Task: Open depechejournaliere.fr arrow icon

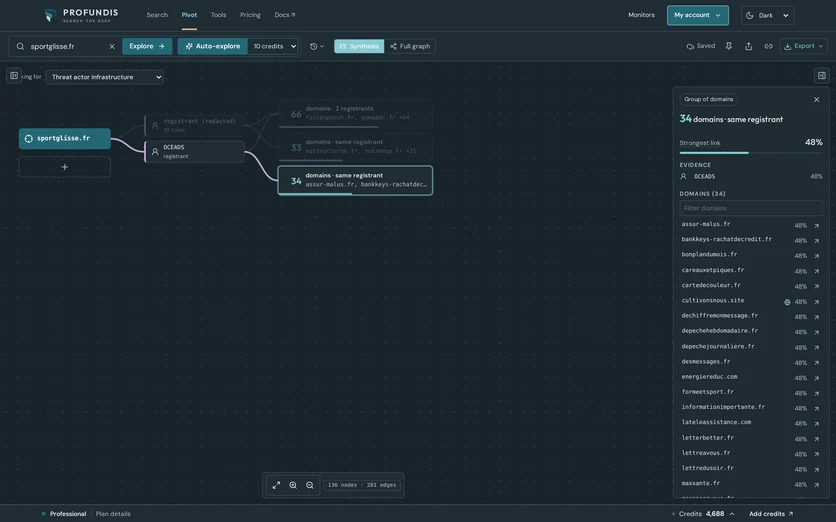Action: pyautogui.click(x=816, y=348)
